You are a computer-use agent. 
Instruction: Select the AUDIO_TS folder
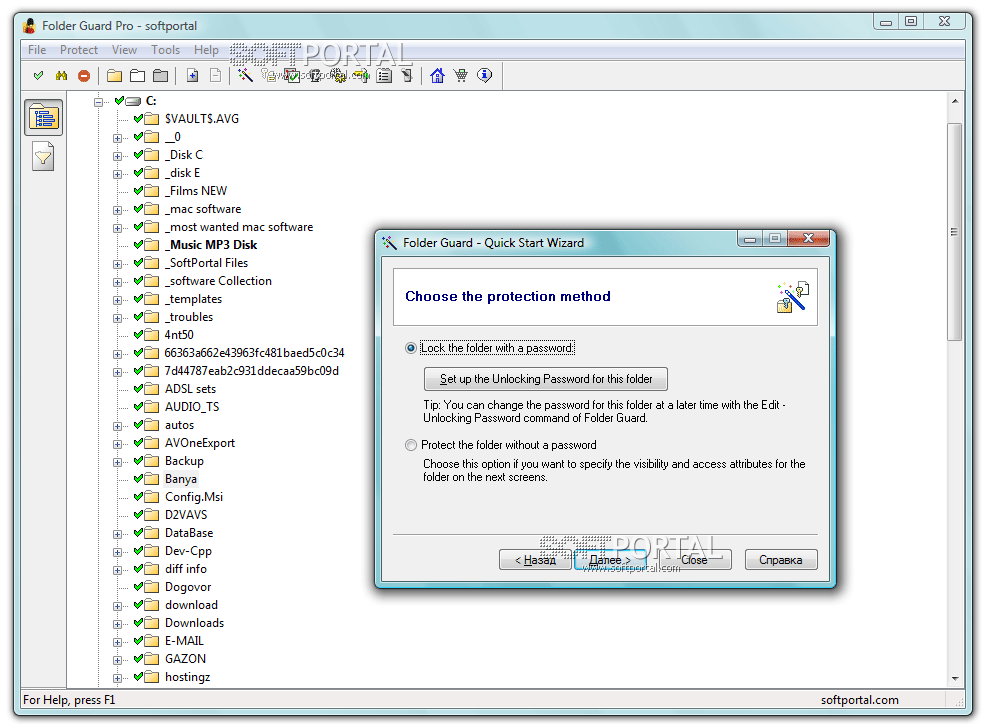pyautogui.click(x=192, y=407)
